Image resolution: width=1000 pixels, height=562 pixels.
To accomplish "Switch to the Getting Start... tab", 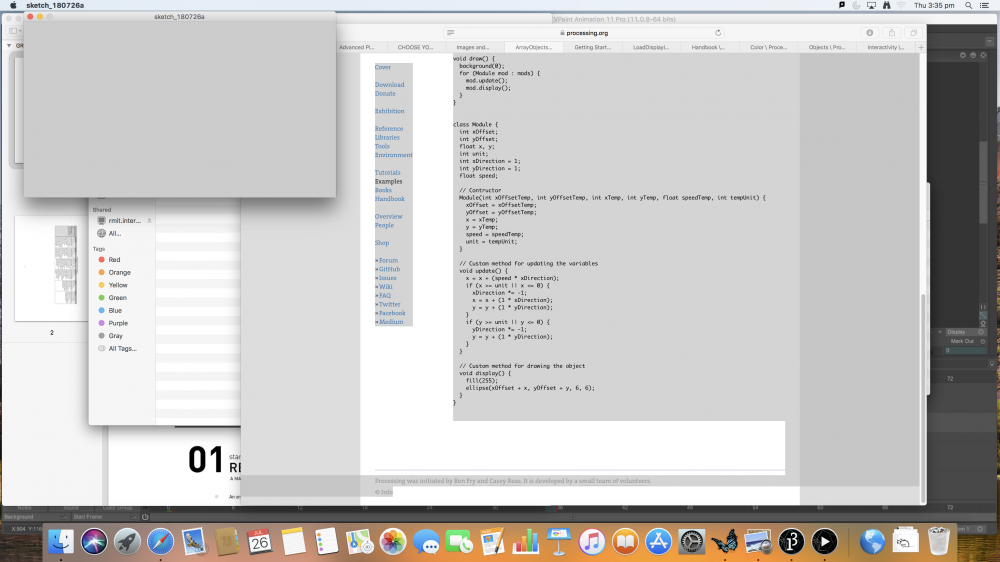I will (x=592, y=47).
